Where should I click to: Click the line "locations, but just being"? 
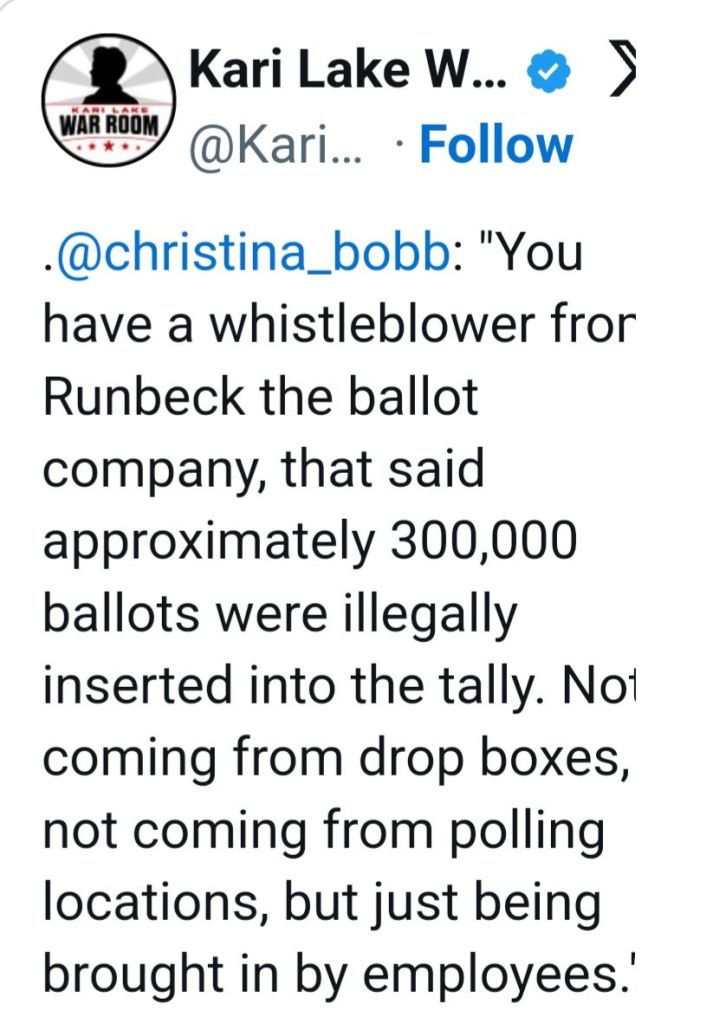click(x=322, y=901)
